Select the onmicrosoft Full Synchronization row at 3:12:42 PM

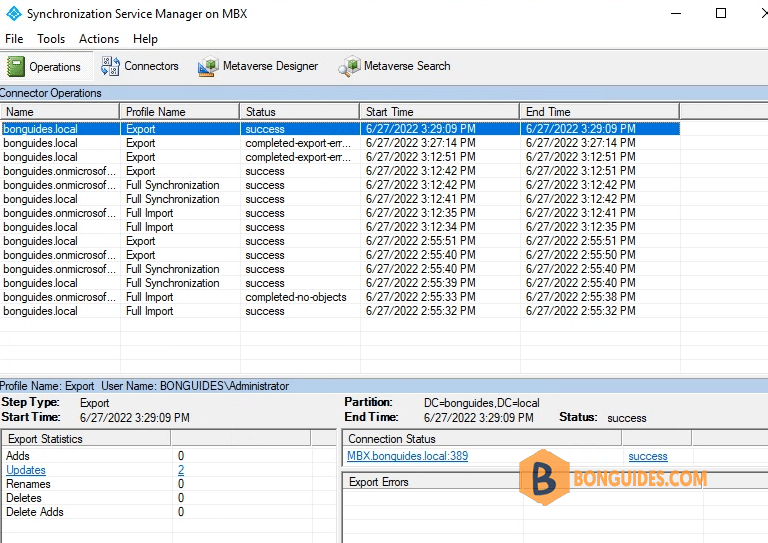pyautogui.click(x=340, y=185)
